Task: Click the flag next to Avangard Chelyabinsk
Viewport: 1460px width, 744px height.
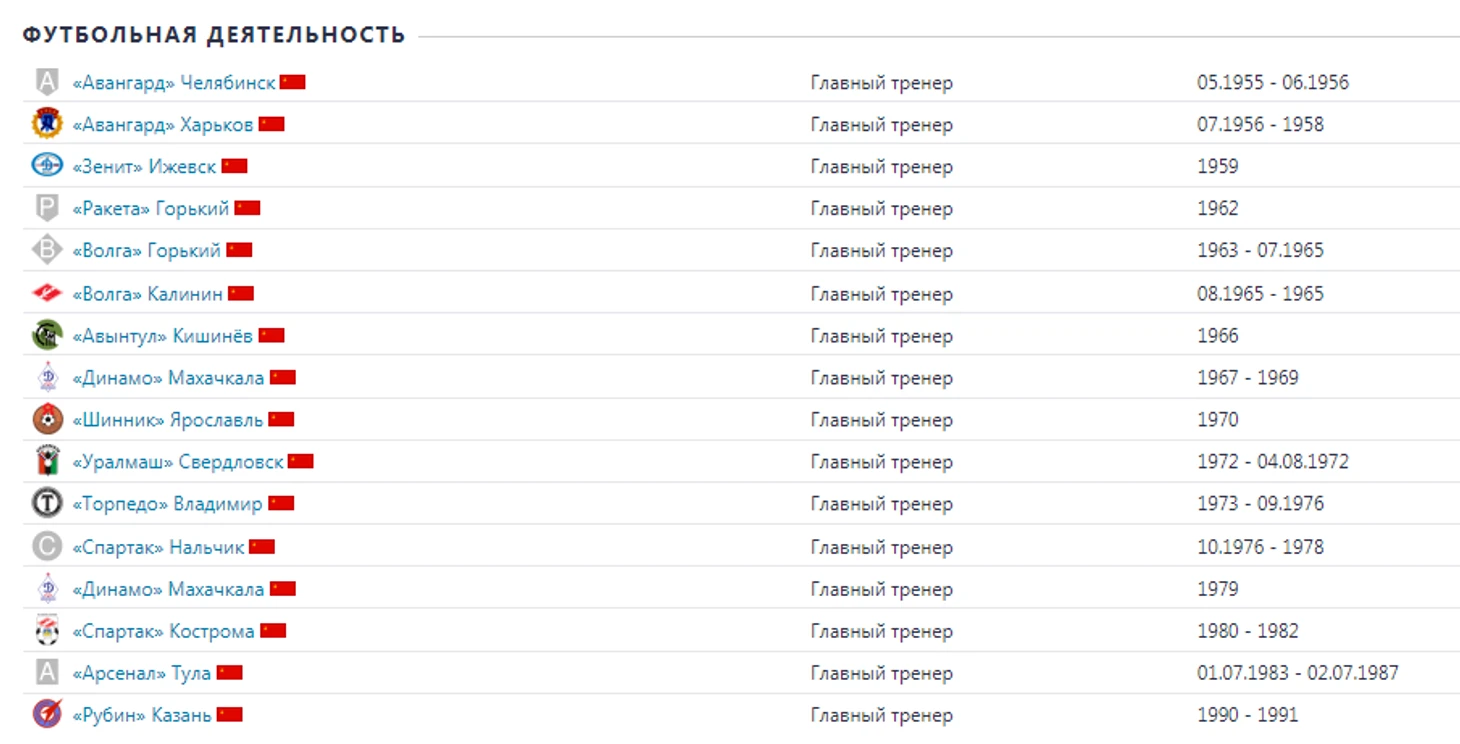Action: click(x=292, y=82)
